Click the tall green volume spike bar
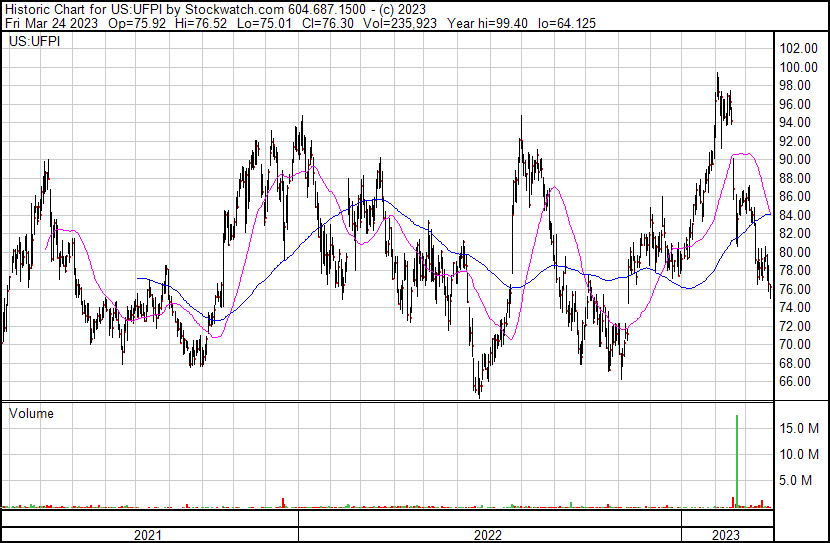The height and width of the screenshot is (543, 830). pyautogui.click(x=737, y=460)
